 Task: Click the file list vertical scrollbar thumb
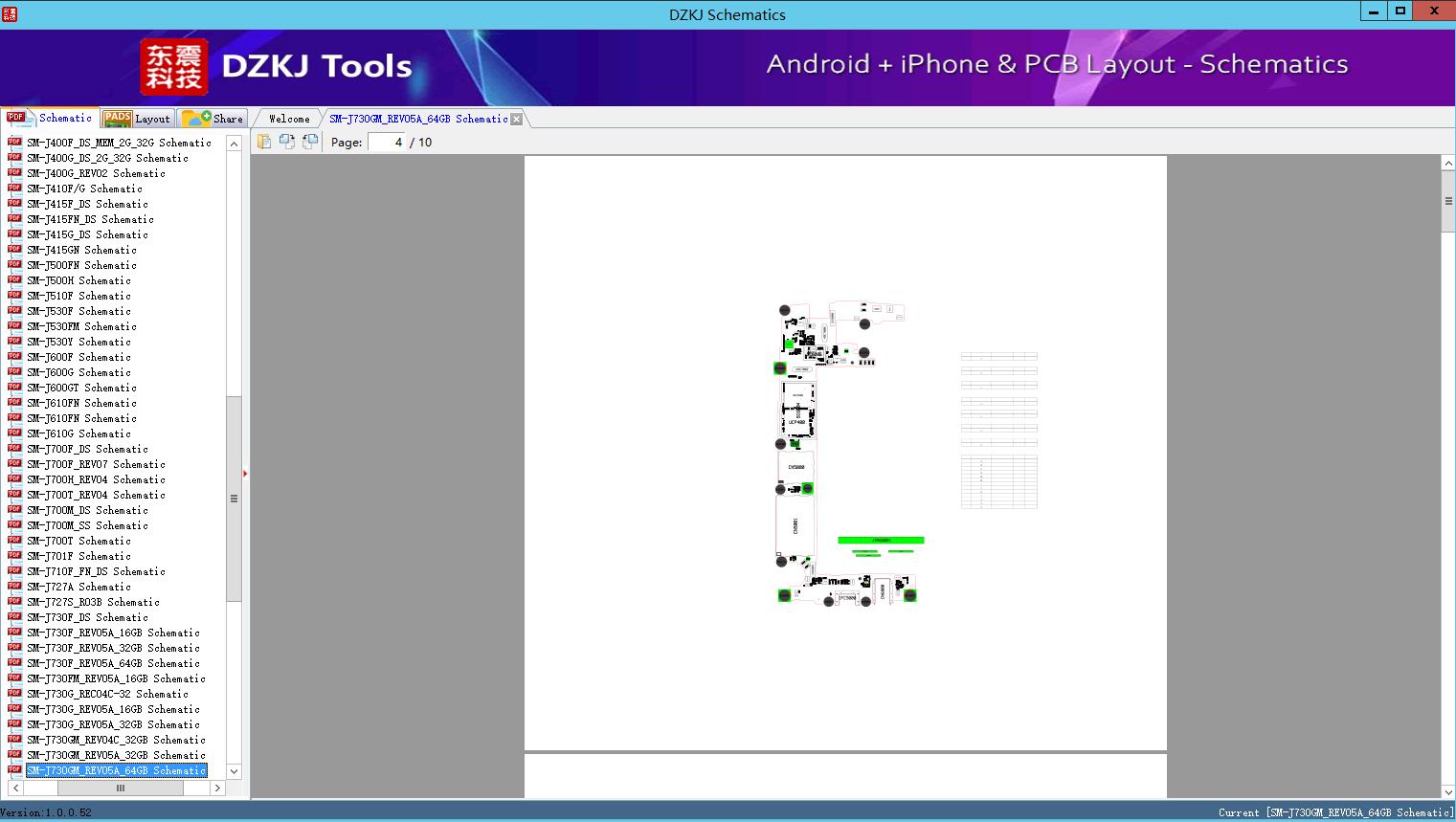coord(234,499)
